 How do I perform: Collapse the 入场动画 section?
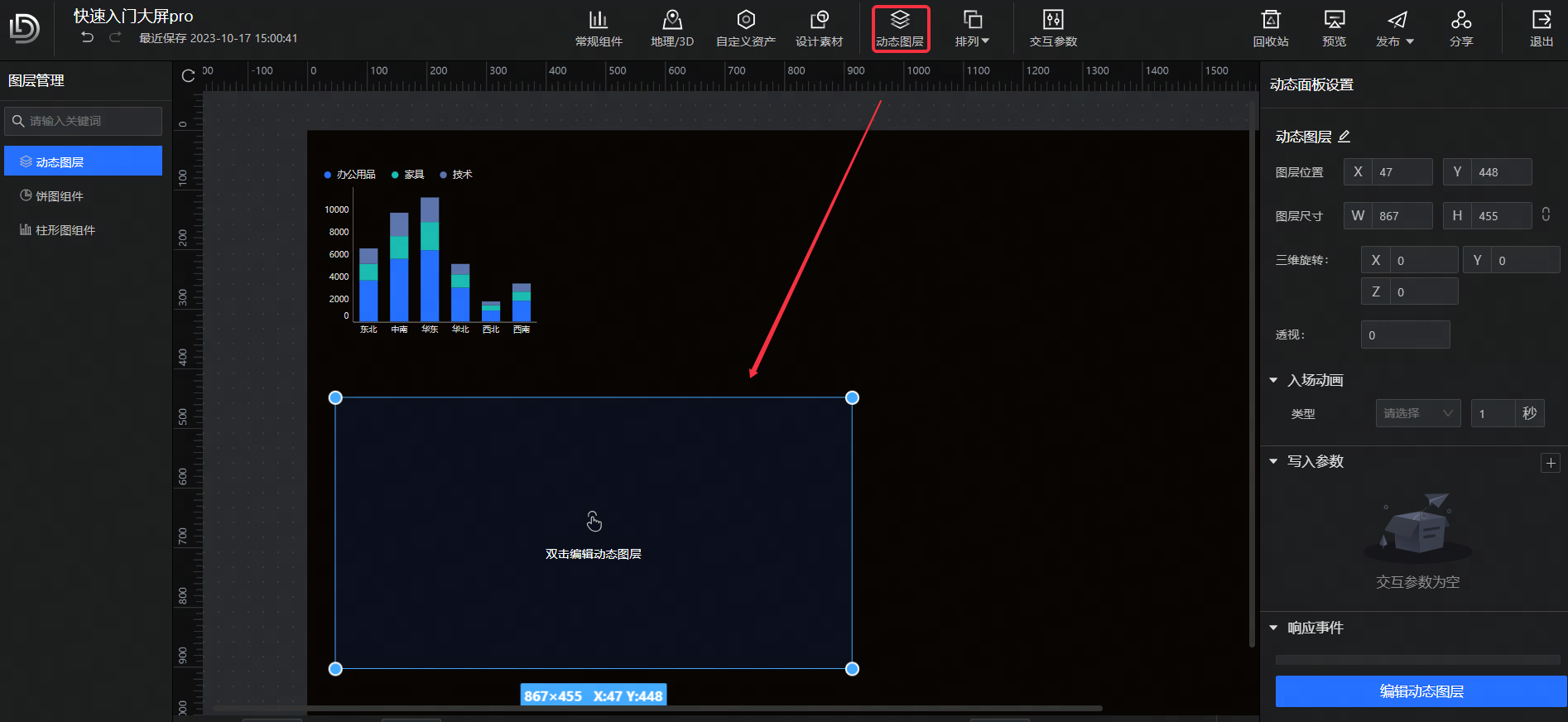click(1273, 380)
